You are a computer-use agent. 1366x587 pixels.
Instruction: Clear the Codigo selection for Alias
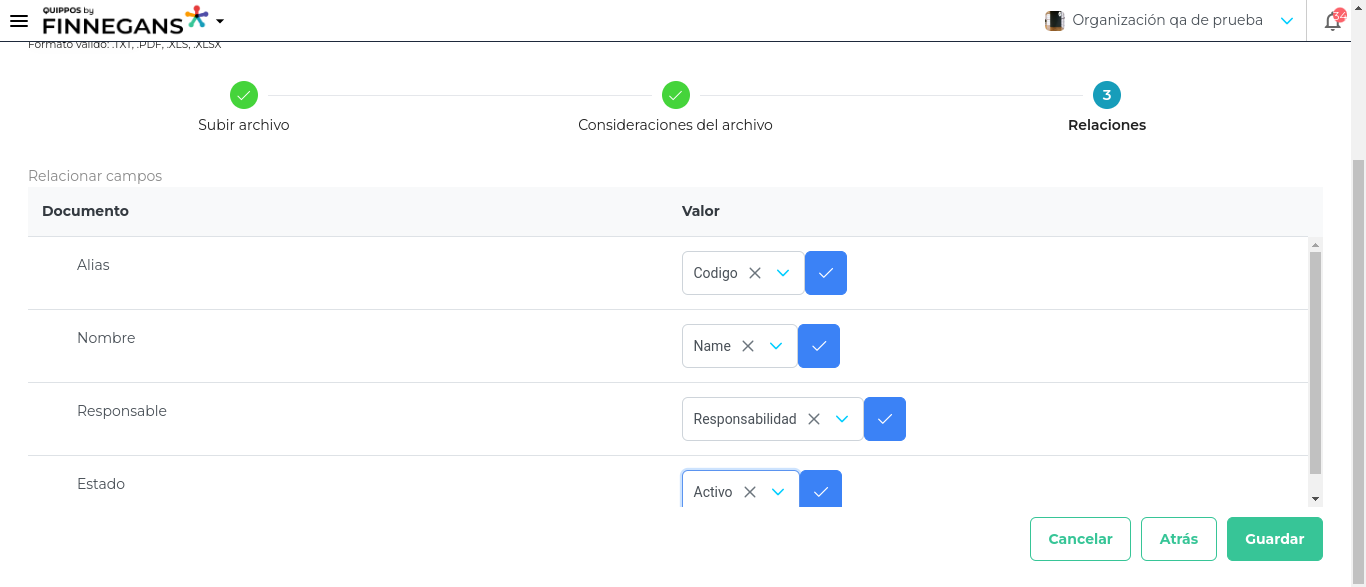pyautogui.click(x=755, y=273)
